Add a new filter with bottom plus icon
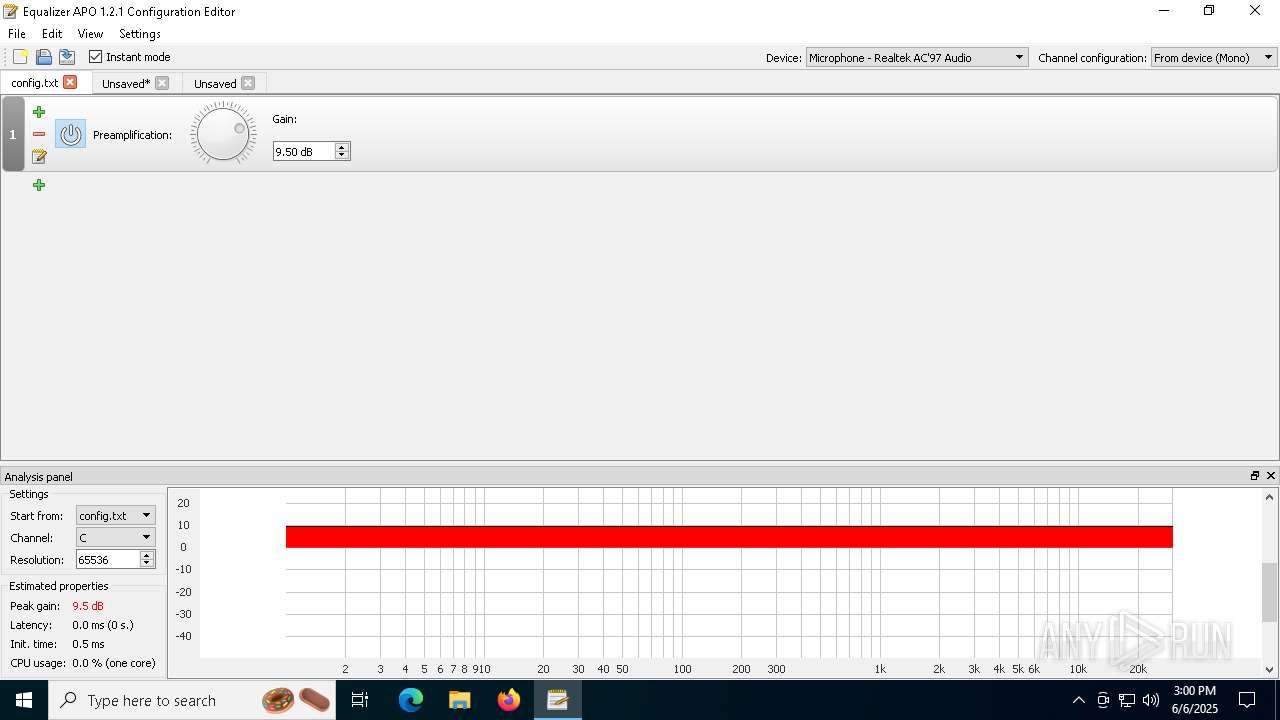Screen dimensions: 1280x720 (39, 185)
